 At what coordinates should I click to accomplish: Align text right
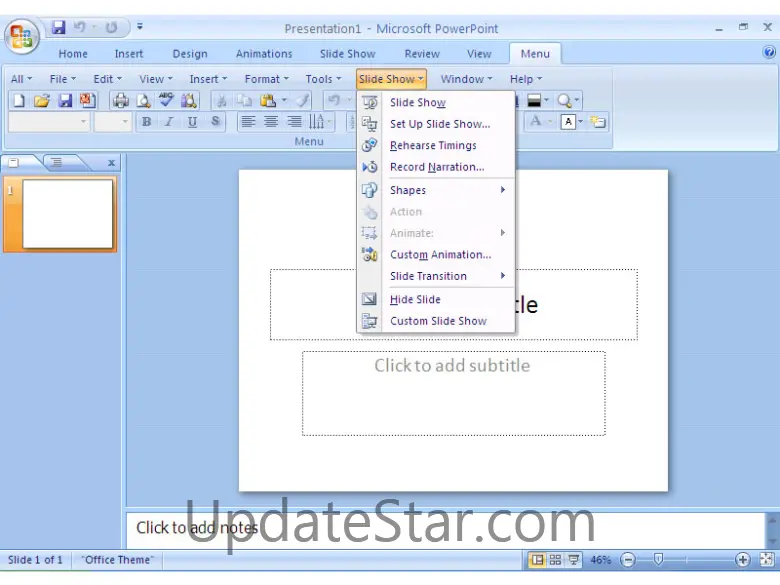tap(294, 122)
